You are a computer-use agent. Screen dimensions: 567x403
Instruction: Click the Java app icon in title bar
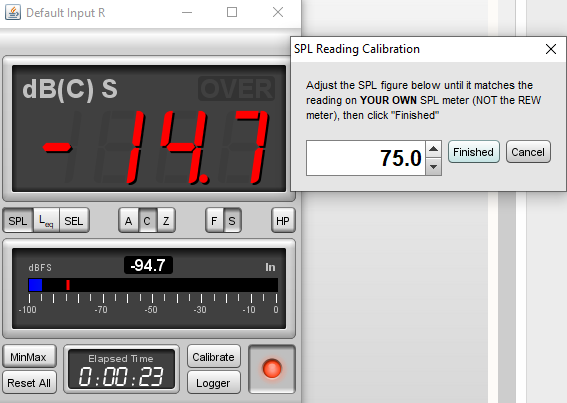click(13, 12)
